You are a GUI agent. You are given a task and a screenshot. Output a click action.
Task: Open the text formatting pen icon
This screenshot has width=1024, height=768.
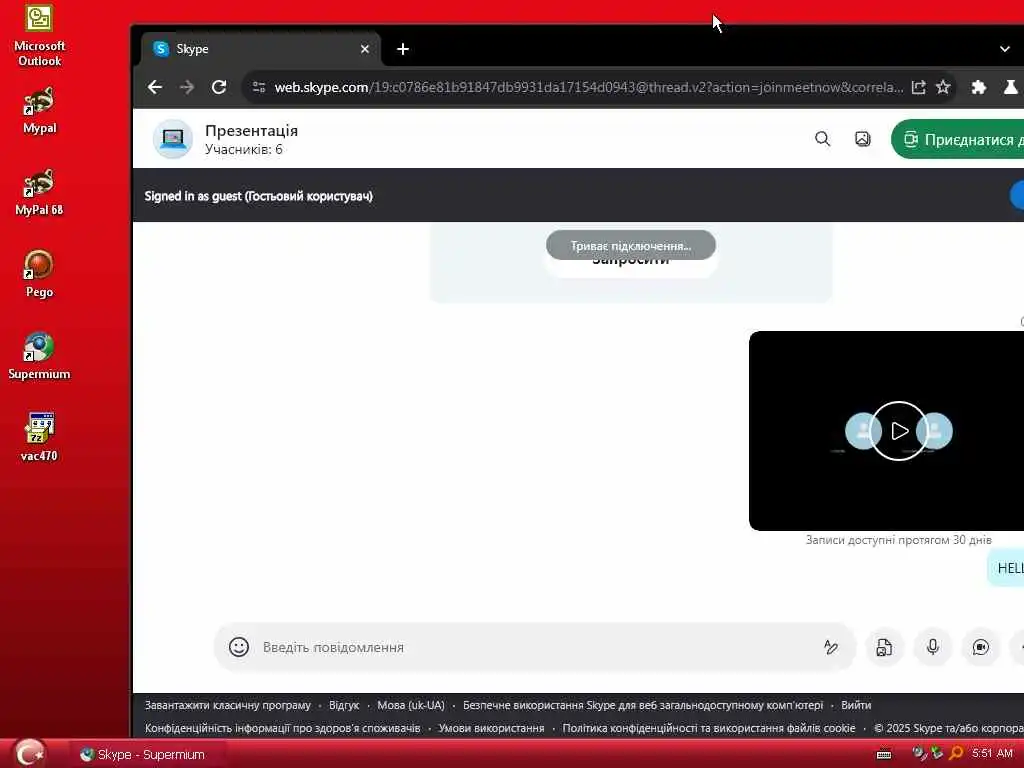tap(831, 647)
